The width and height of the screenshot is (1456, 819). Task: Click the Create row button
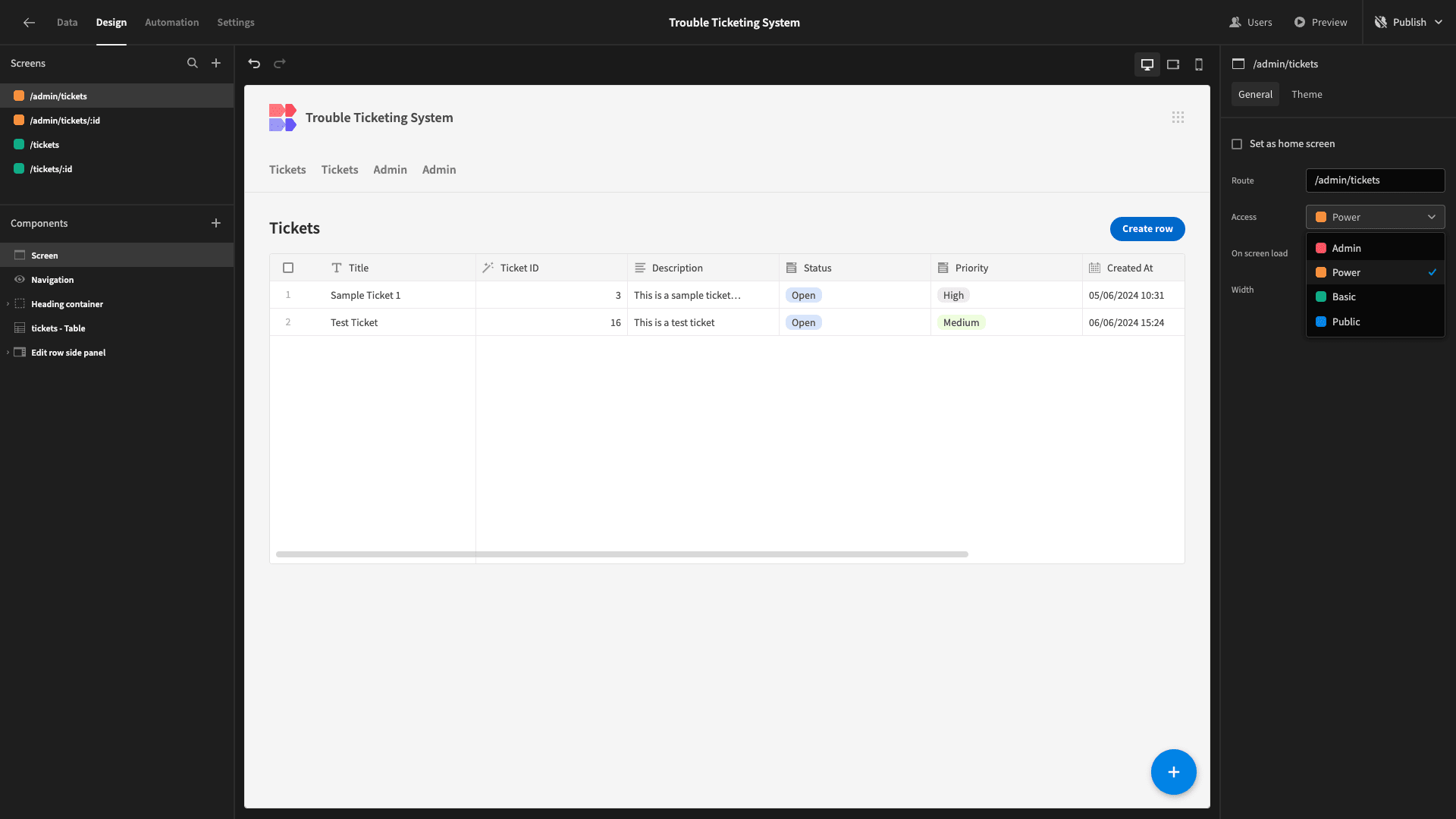[1147, 229]
